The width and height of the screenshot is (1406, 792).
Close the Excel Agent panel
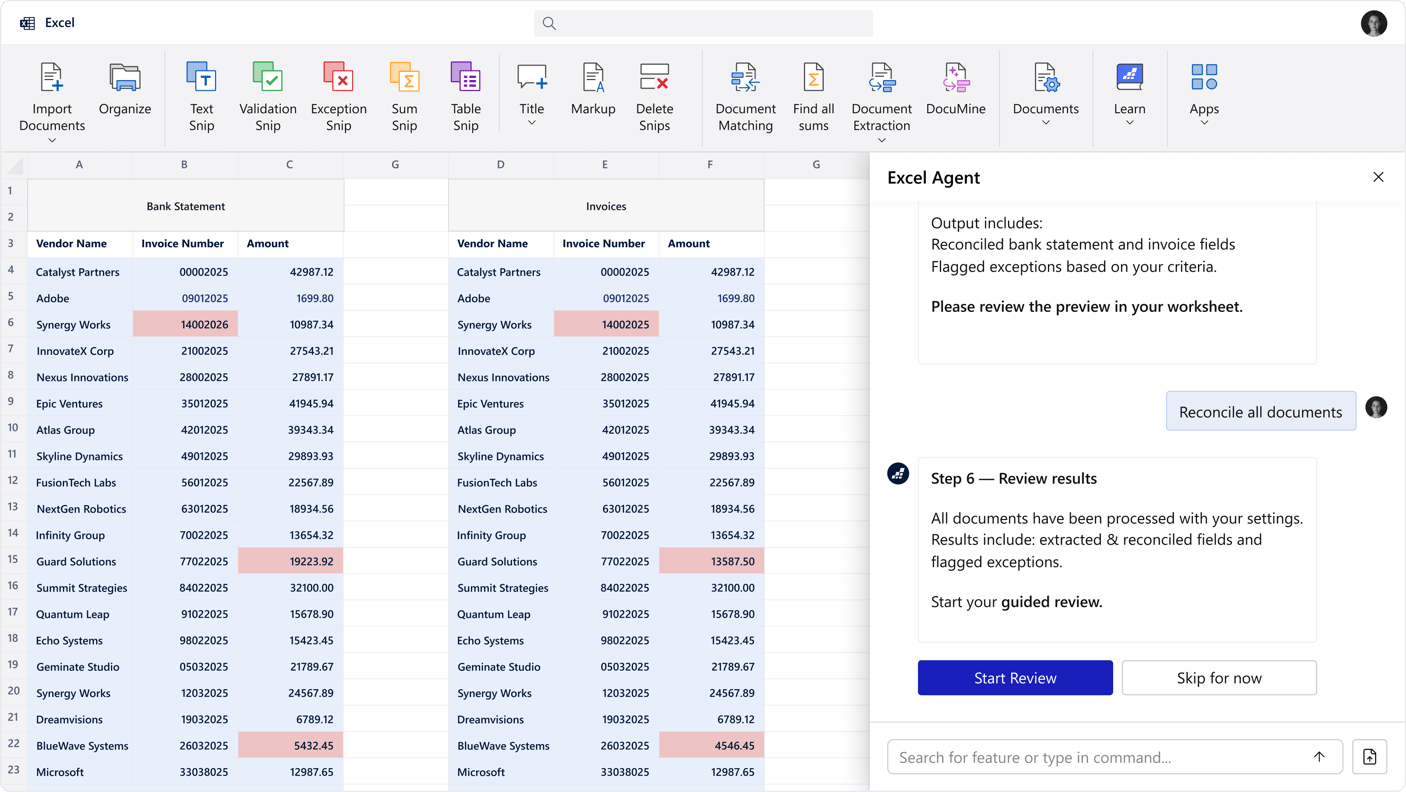point(1378,177)
